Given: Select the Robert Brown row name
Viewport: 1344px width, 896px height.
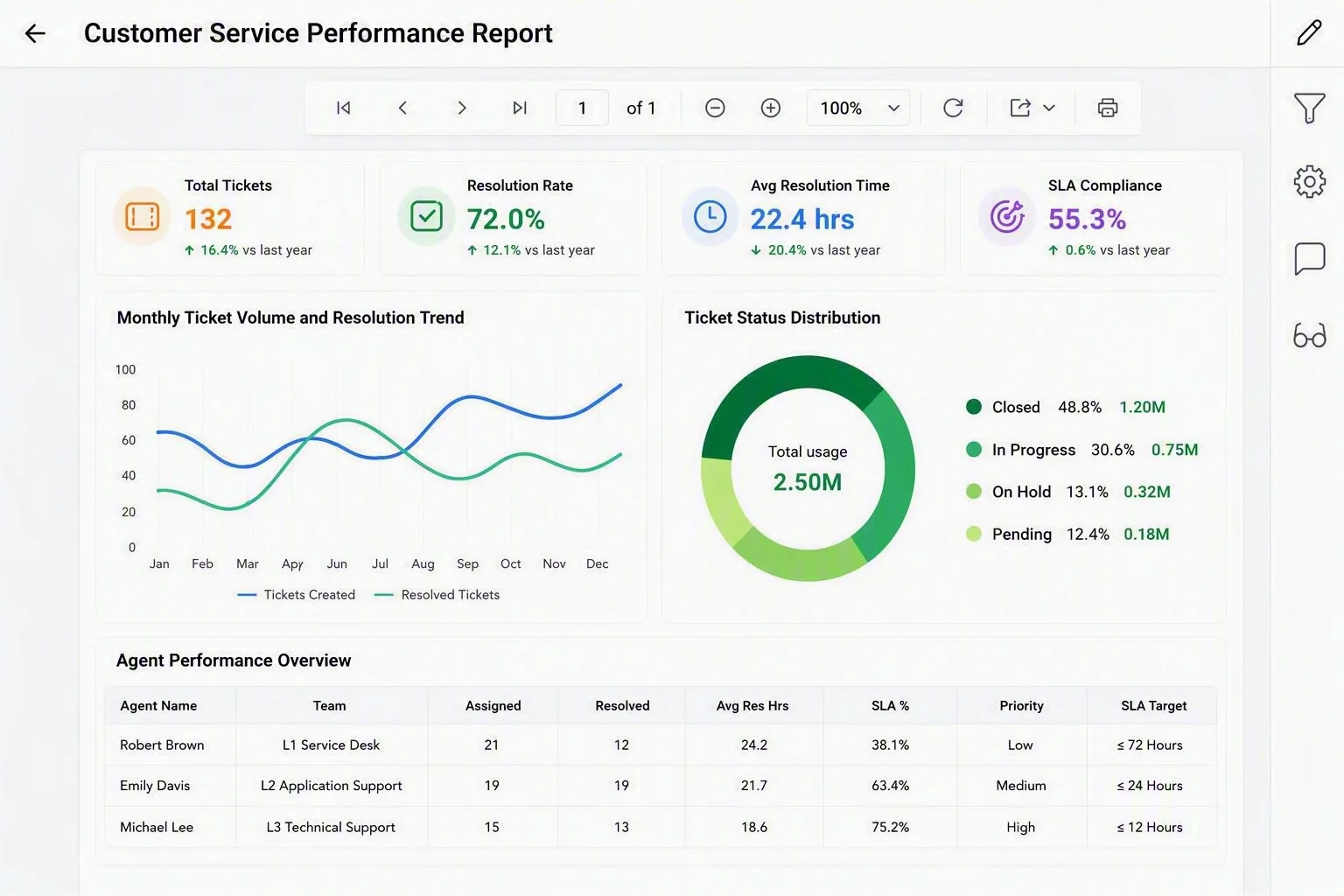Looking at the screenshot, I should pyautogui.click(x=162, y=745).
